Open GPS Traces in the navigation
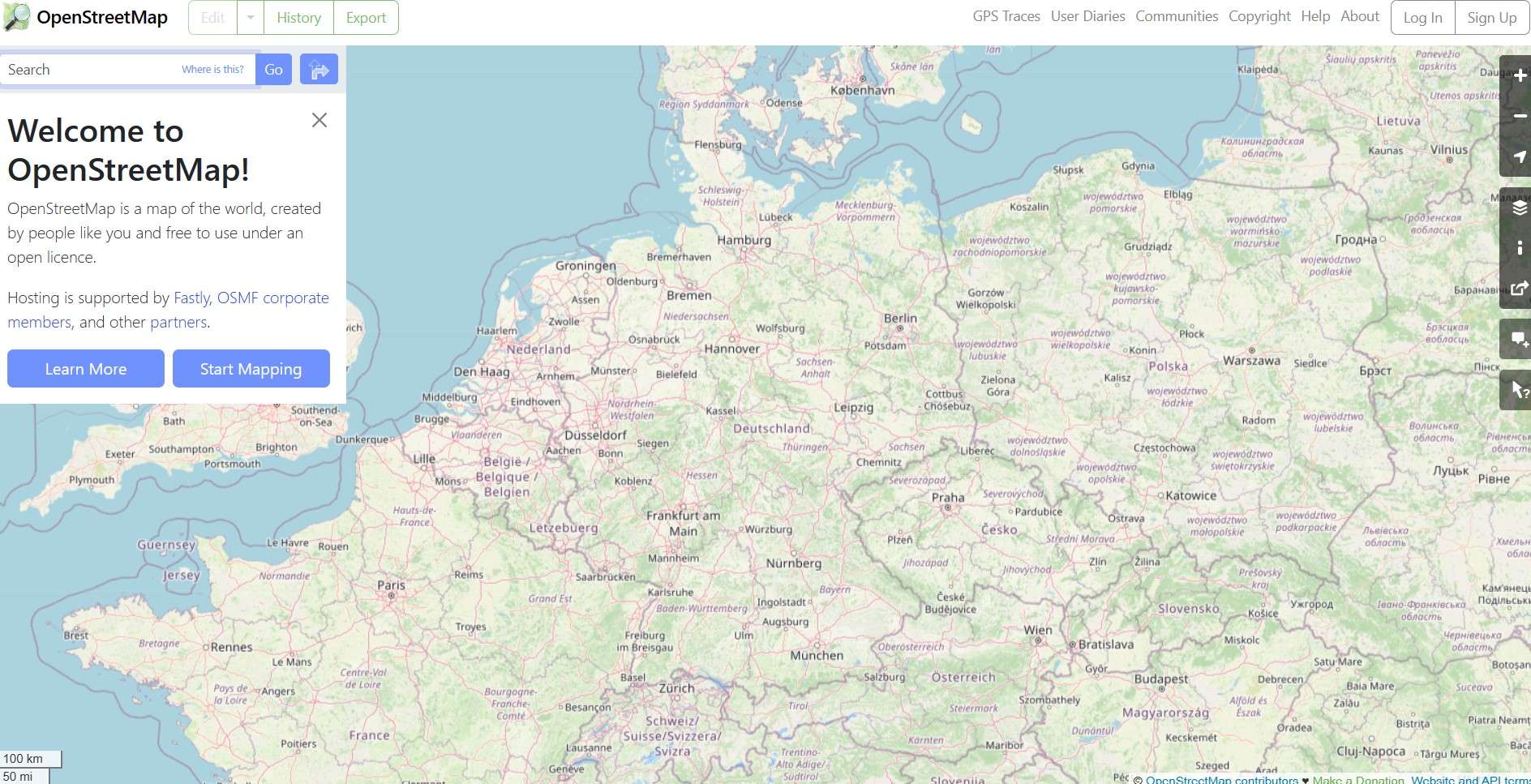Screen dimensions: 1531x784 click(1006, 16)
